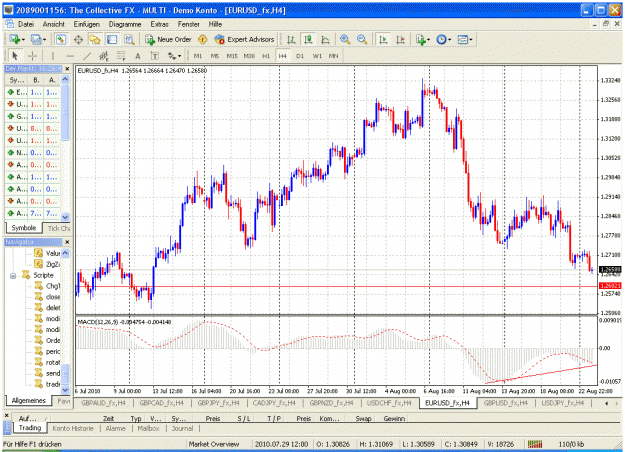This screenshot has height=452, width=625.
Task: Open the Journal terminal tab
Action: (182, 428)
